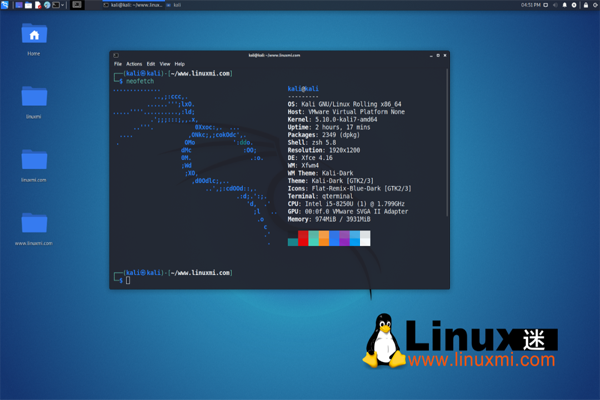Image resolution: width=600 pixels, height=400 pixels.
Task: Open the Actions menu in the terminal
Action: [134, 64]
